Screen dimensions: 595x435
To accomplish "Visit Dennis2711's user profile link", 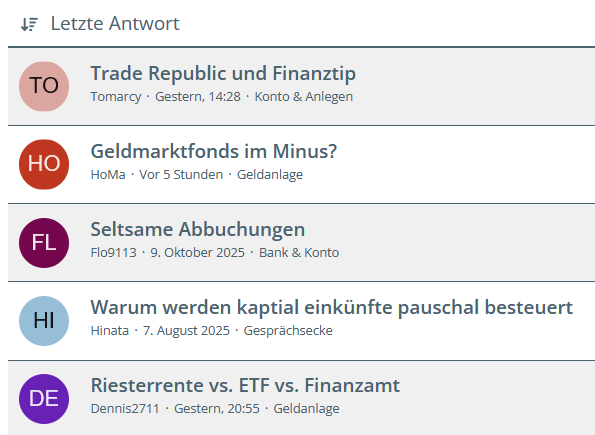I will click(x=125, y=409).
